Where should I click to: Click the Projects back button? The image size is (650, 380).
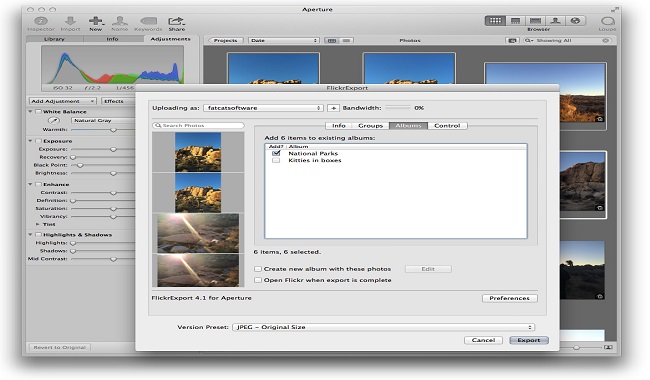225,40
